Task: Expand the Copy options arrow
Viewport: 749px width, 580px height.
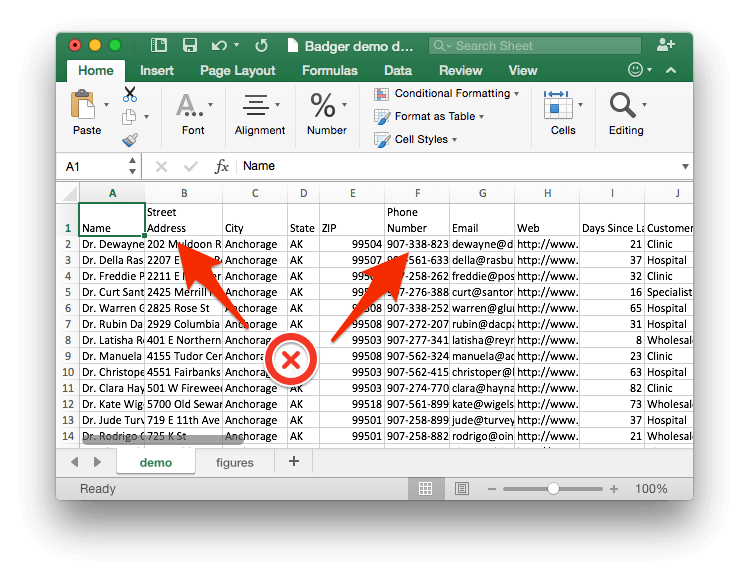Action: pos(147,117)
